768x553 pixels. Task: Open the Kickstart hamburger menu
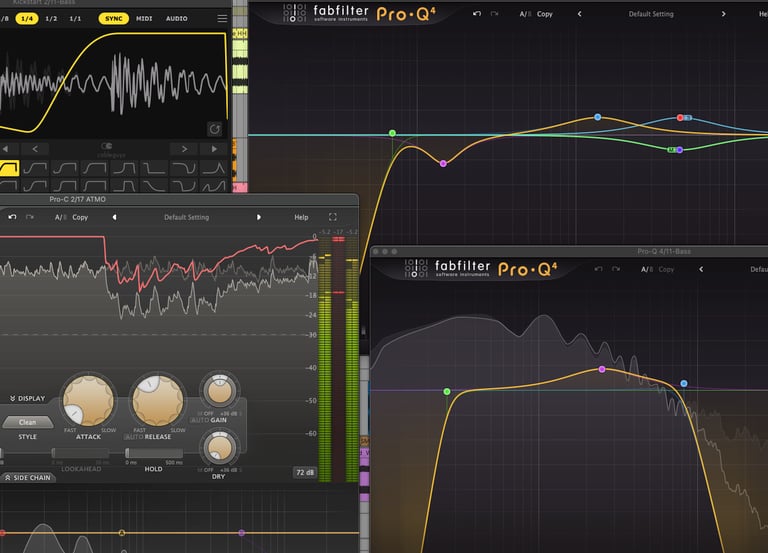pos(222,19)
